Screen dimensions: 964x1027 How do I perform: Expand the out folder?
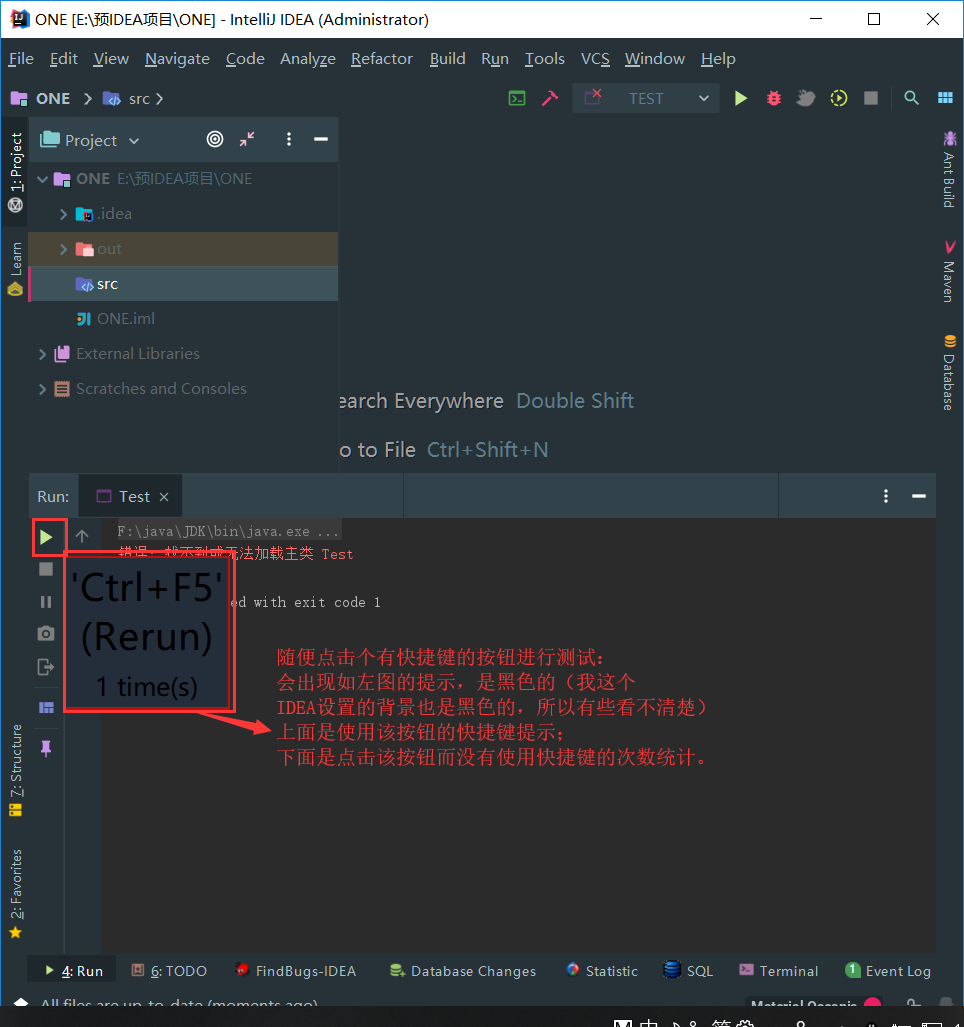point(64,249)
